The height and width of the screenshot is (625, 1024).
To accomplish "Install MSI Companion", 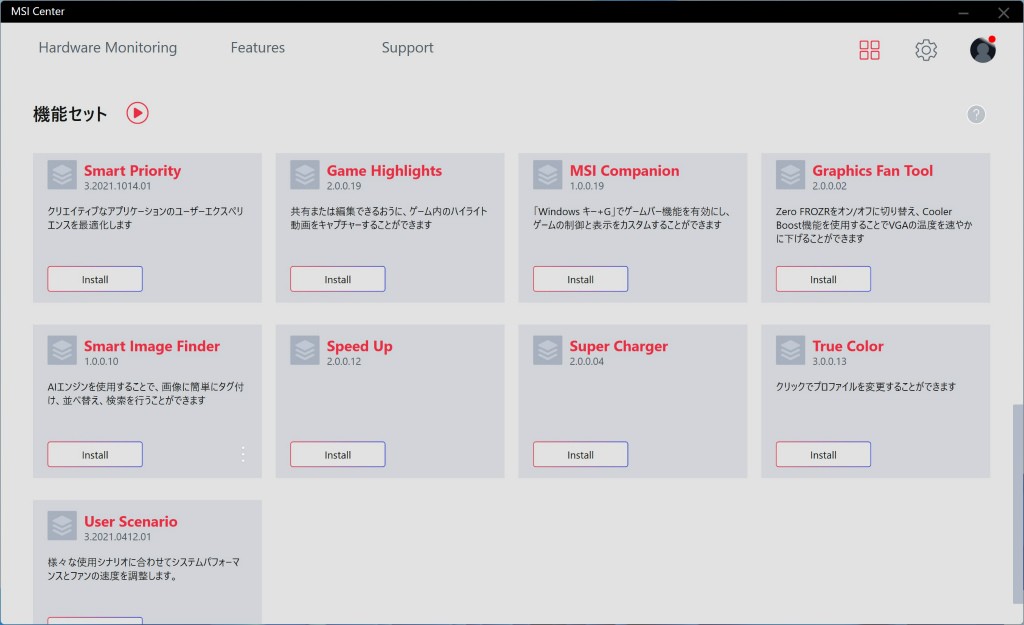I will click(580, 279).
